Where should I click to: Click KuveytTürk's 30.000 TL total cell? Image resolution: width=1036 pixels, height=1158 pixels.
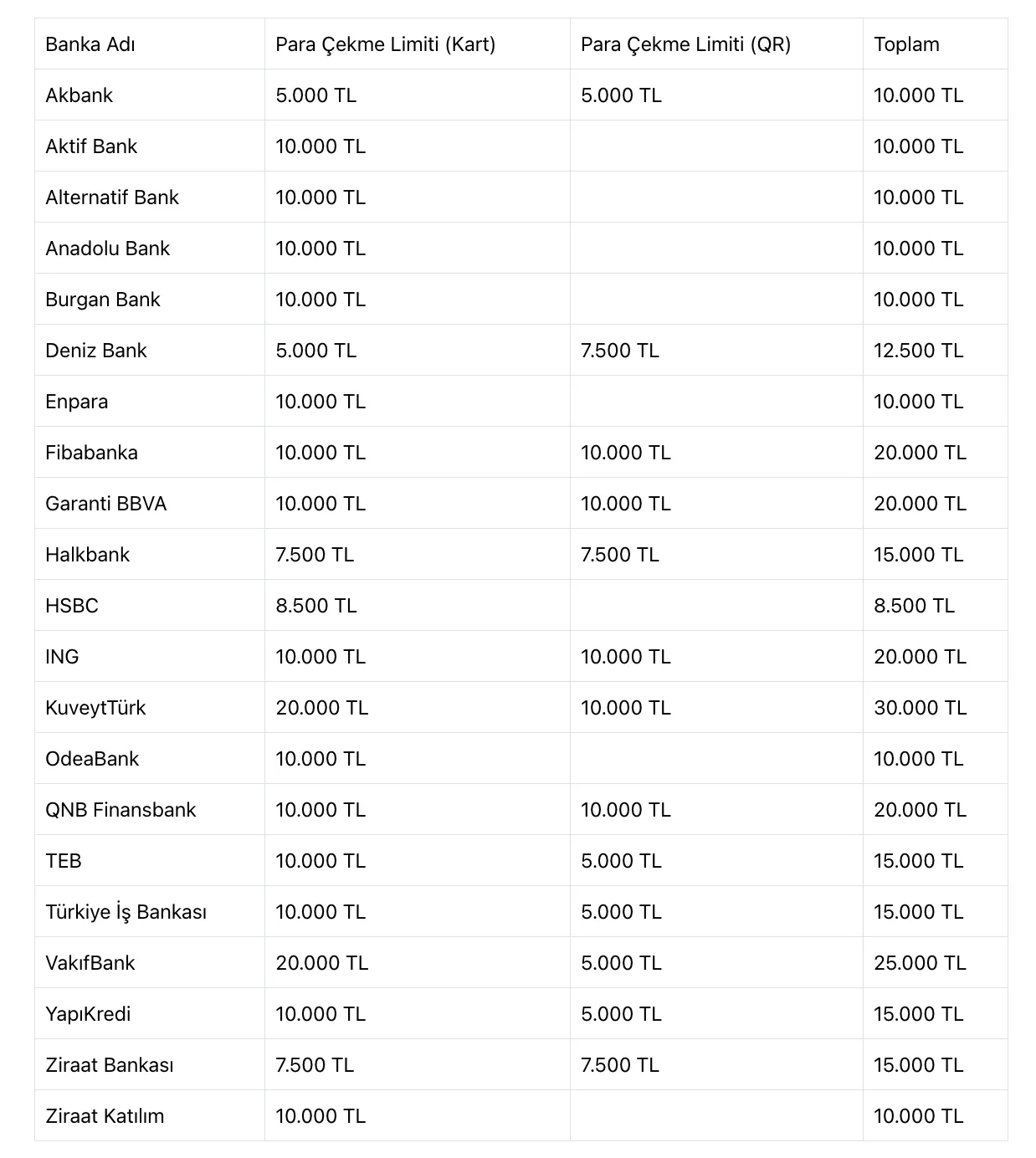click(920, 708)
